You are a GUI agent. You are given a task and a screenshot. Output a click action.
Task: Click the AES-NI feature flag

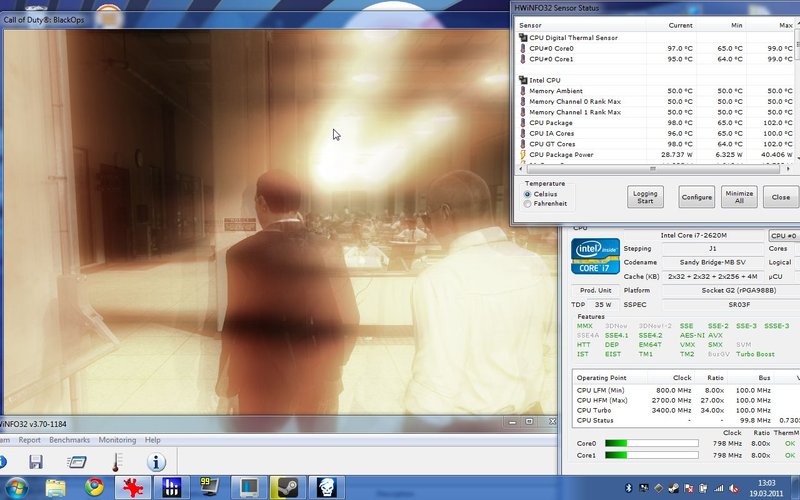pos(692,336)
